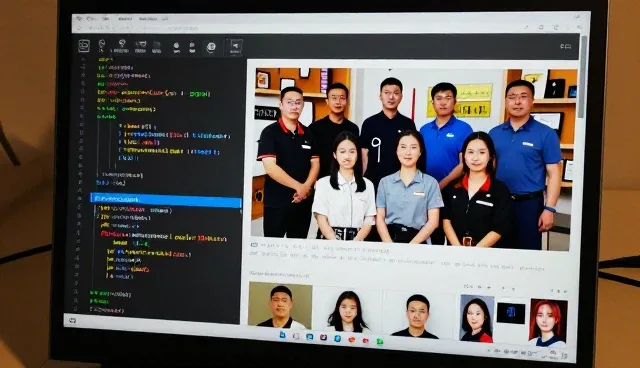
Task: Click the small icon below the code editor's bottom-left corner
Action: (73, 320)
